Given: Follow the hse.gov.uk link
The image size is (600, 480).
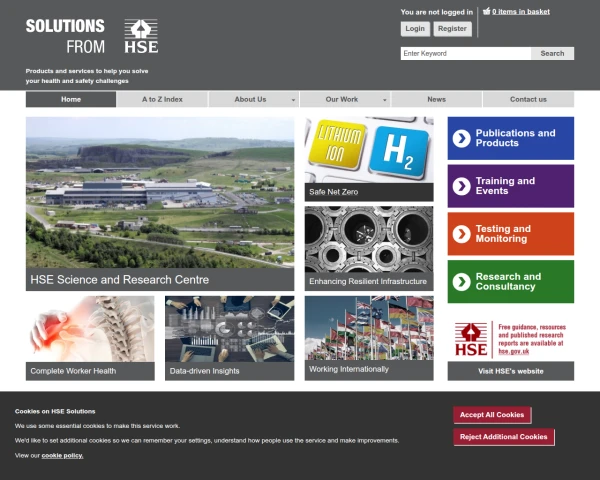Looking at the screenshot, I should (x=514, y=351).
